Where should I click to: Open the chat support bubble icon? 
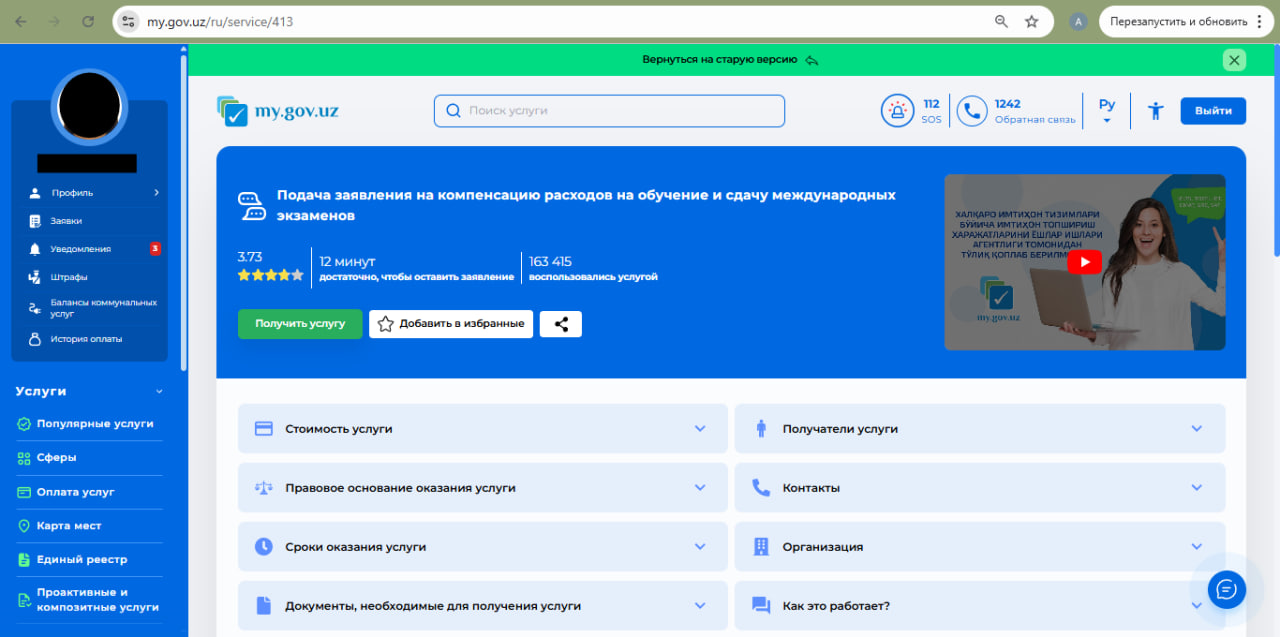[1226, 589]
